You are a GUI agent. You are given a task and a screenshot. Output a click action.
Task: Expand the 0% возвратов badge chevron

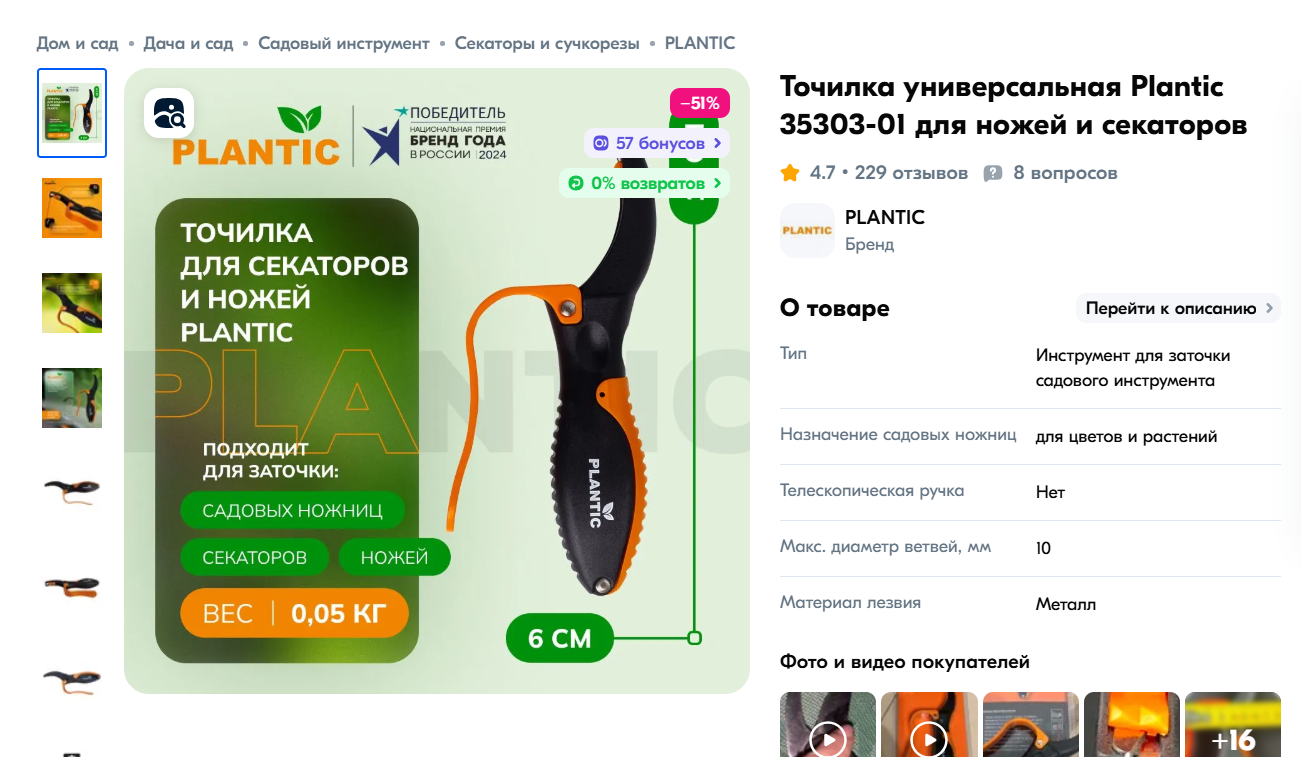717,183
